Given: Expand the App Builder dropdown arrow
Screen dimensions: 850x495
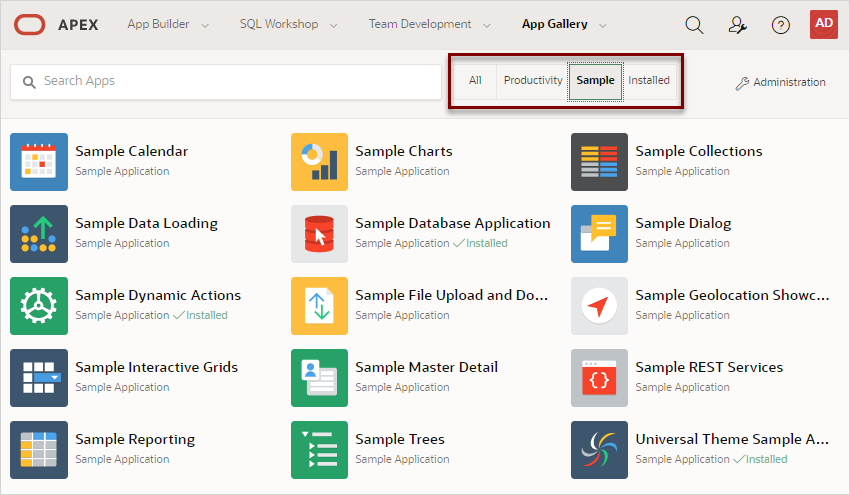Looking at the screenshot, I should pyautogui.click(x=204, y=25).
